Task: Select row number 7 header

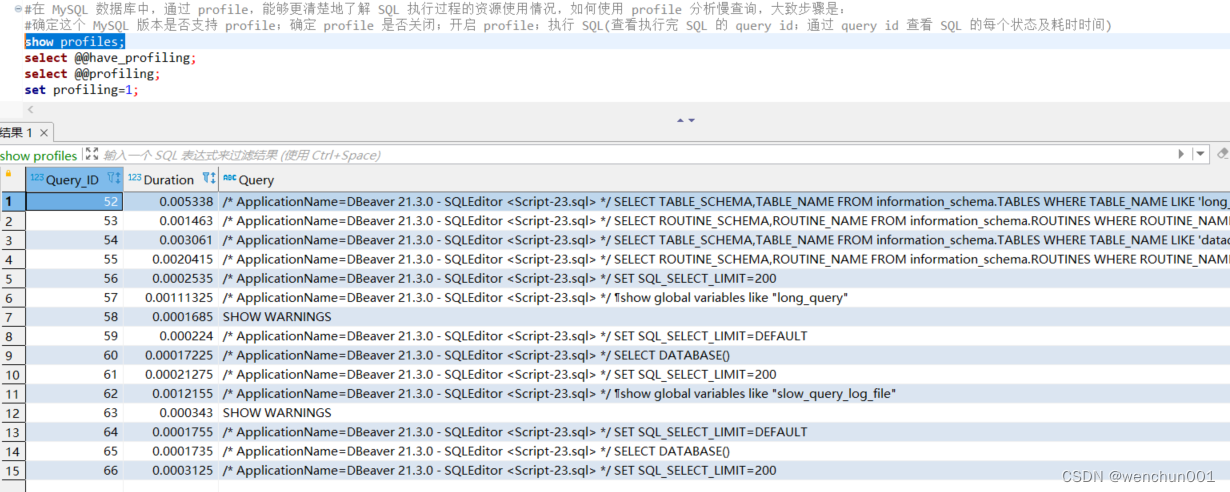Action: coord(12,317)
